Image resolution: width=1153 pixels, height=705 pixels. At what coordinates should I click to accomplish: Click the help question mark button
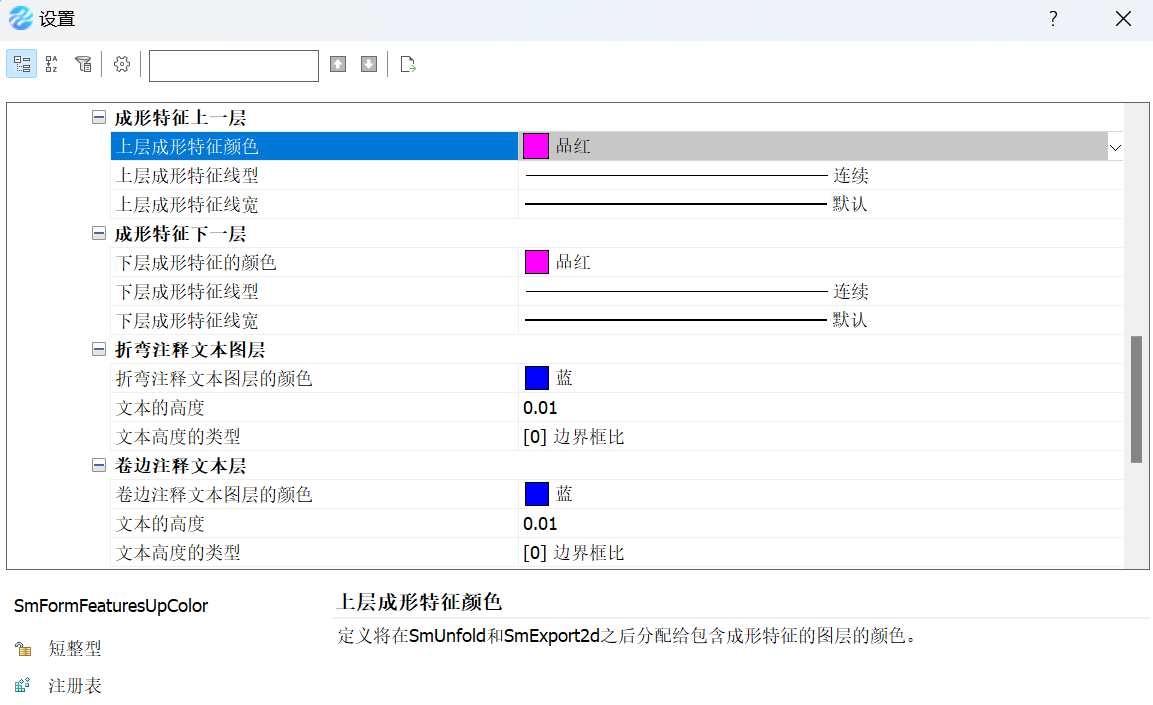click(1053, 19)
